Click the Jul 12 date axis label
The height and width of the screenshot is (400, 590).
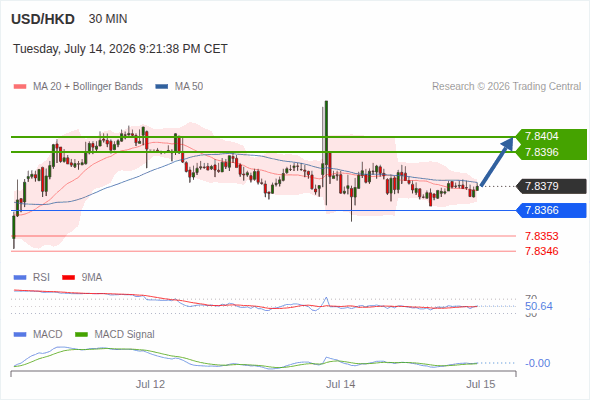pos(151,384)
